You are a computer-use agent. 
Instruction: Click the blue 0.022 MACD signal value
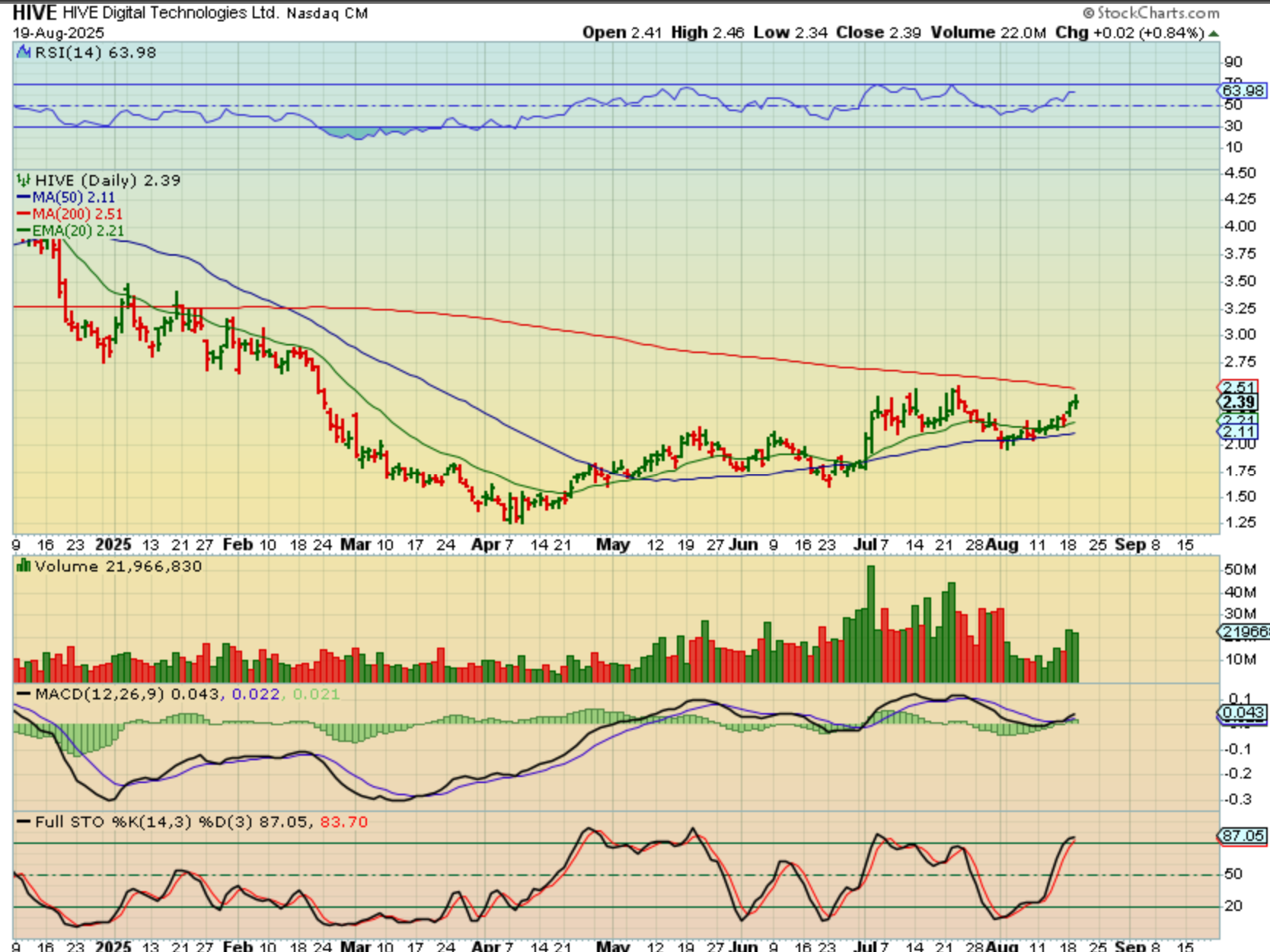point(256,694)
